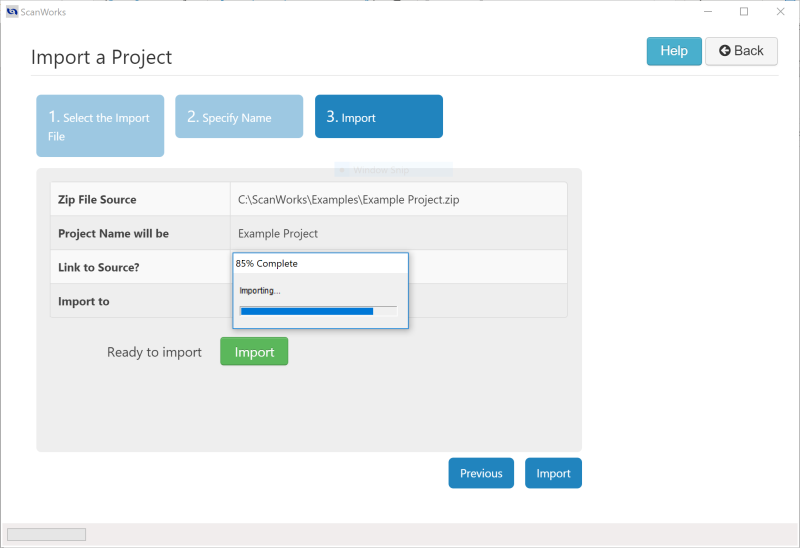
Task: Switch to step 3 Import
Action: coord(379,116)
